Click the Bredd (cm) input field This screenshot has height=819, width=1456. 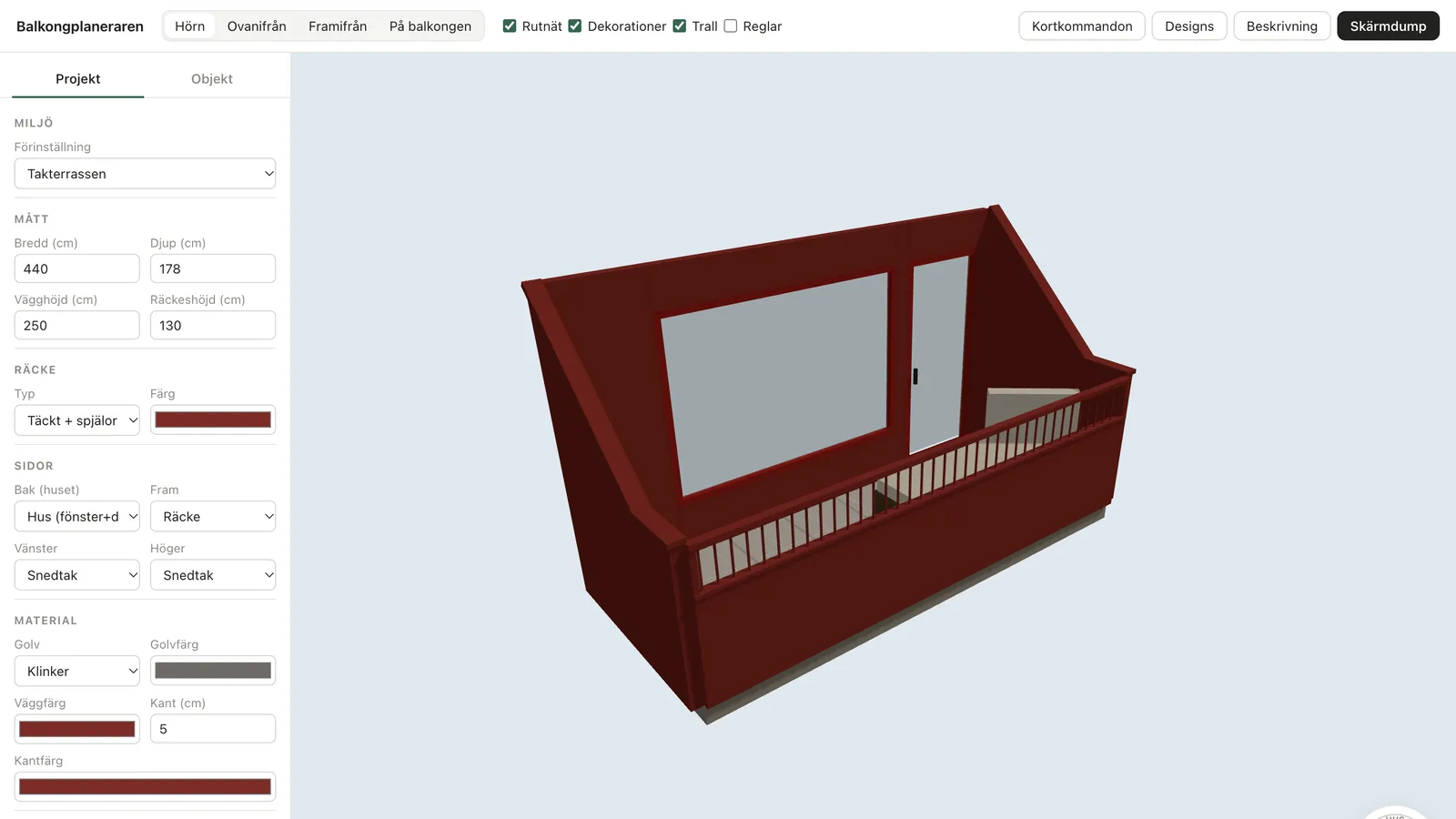pos(77,268)
